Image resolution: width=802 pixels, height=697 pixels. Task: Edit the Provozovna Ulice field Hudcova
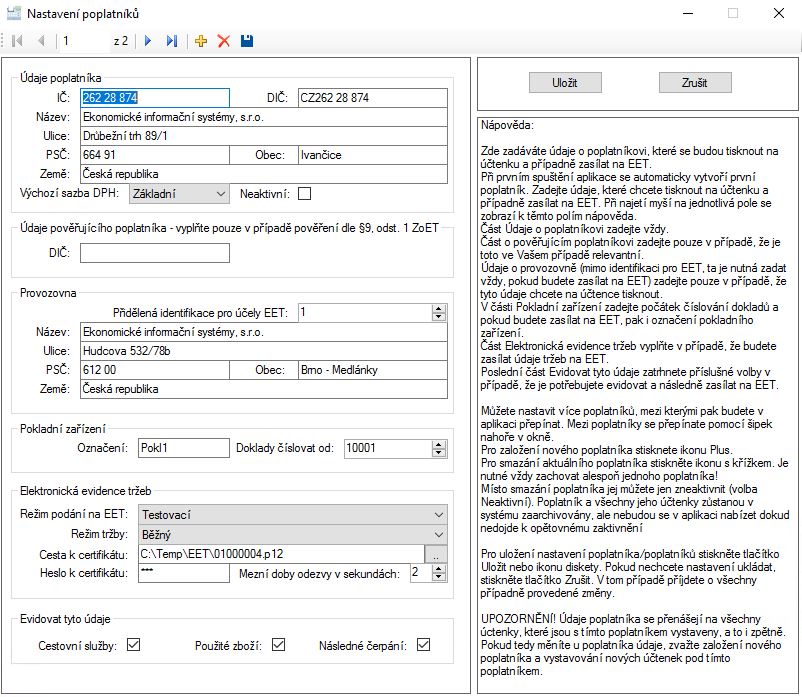tap(264, 351)
